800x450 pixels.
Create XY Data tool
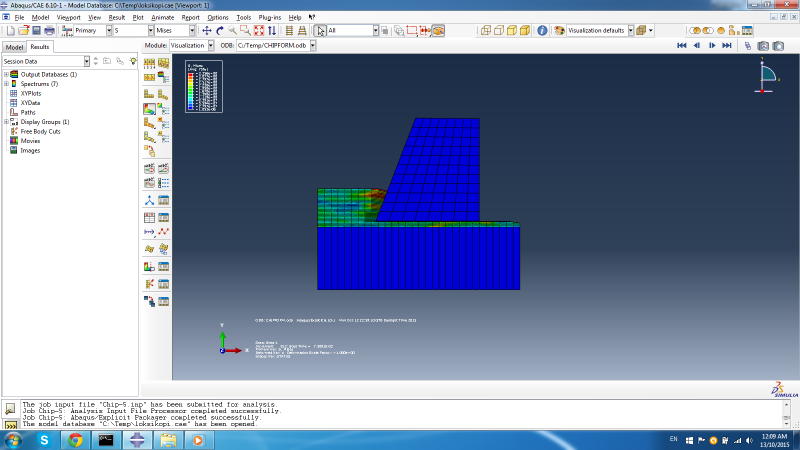coord(149,217)
